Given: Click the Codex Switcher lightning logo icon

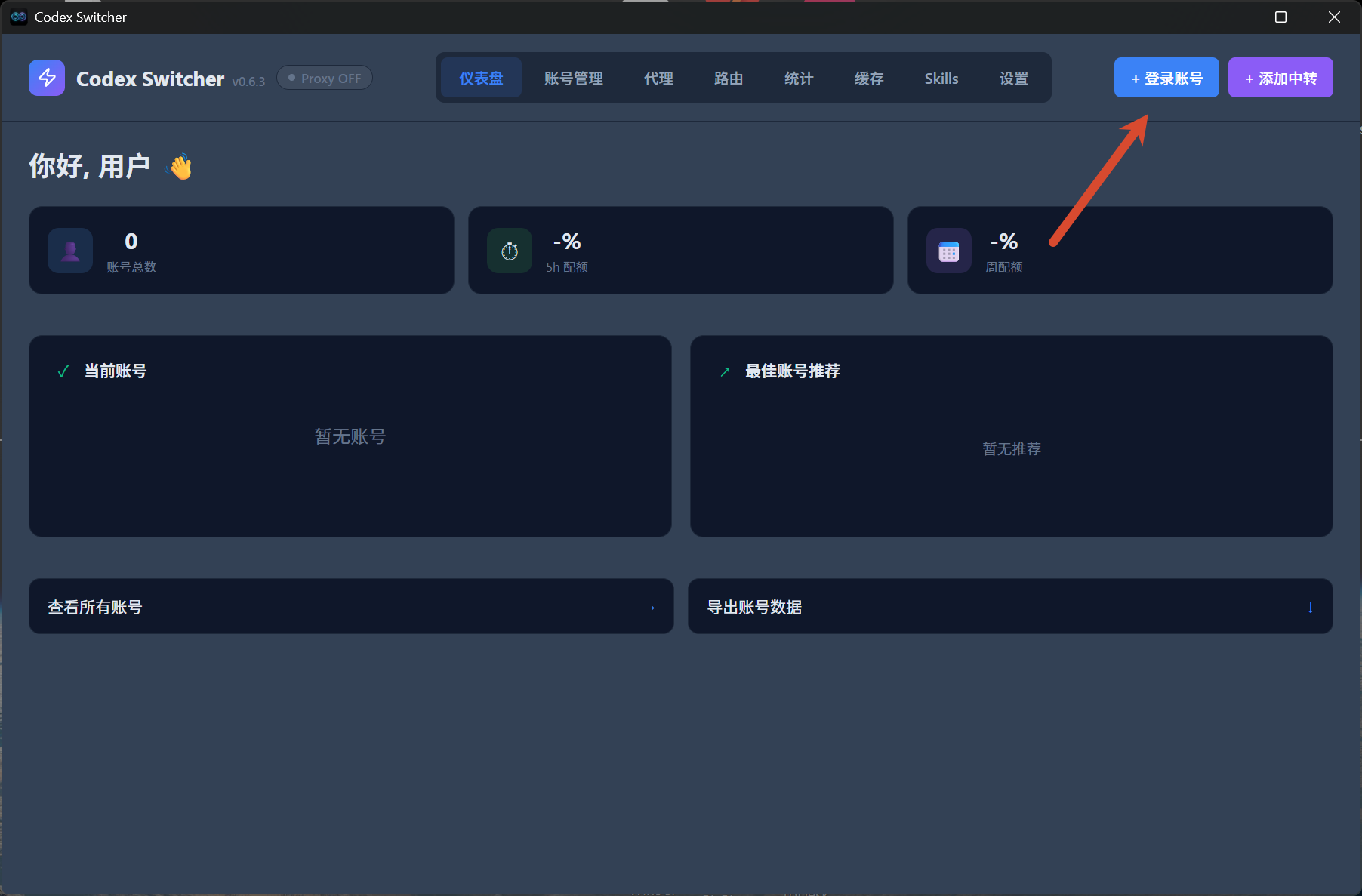Looking at the screenshot, I should tap(47, 78).
